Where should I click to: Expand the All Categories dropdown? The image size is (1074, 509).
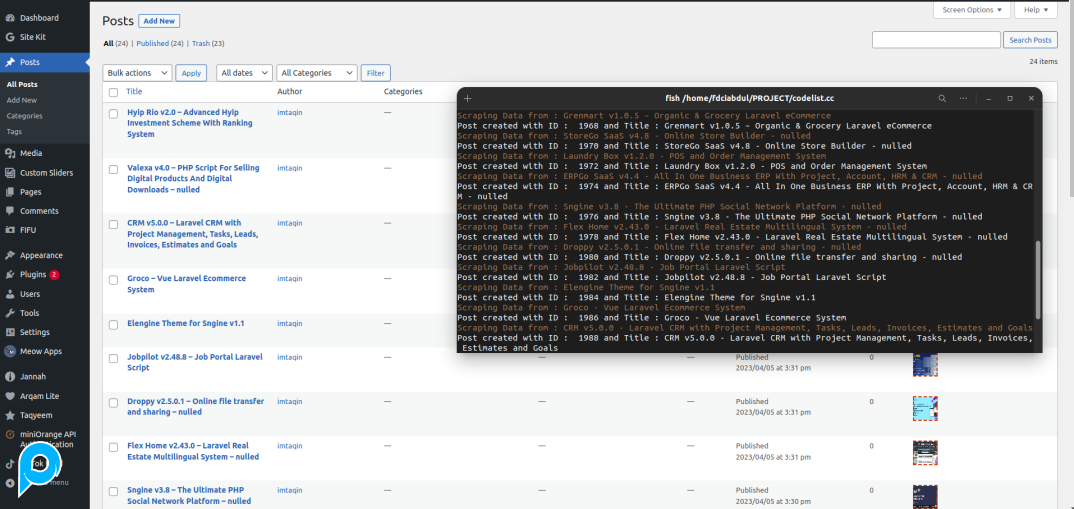click(x=317, y=73)
